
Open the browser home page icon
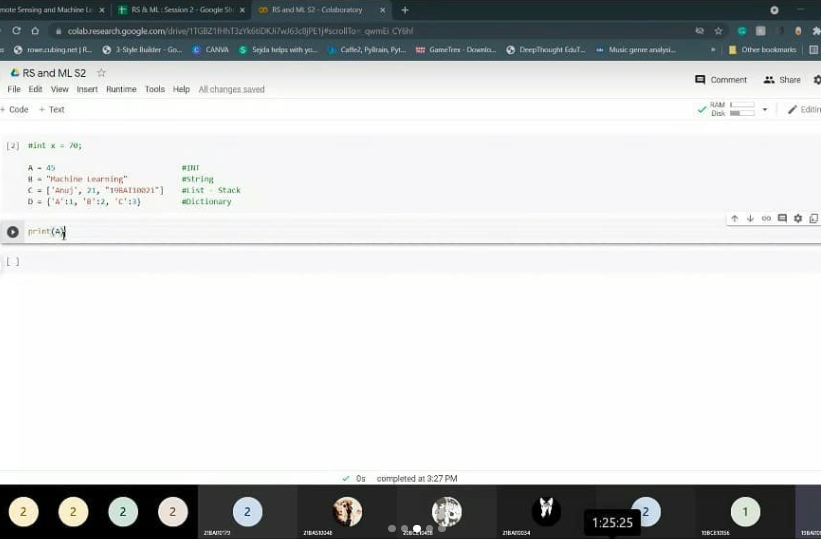point(35,31)
